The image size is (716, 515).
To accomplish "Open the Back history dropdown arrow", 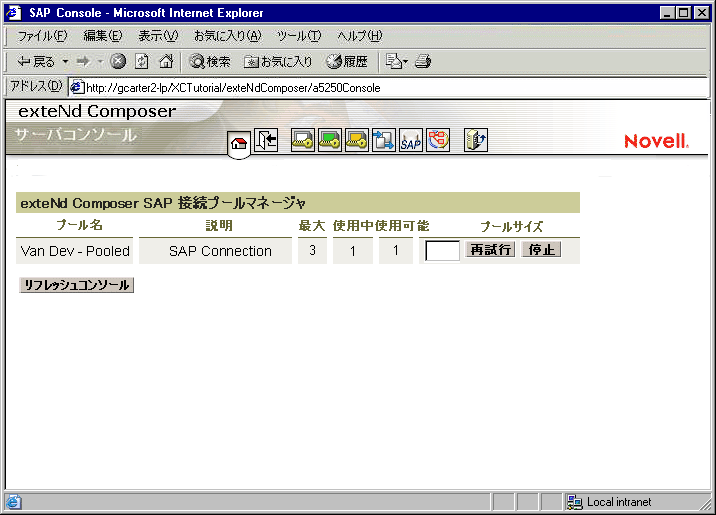I will pyautogui.click(x=65, y=61).
